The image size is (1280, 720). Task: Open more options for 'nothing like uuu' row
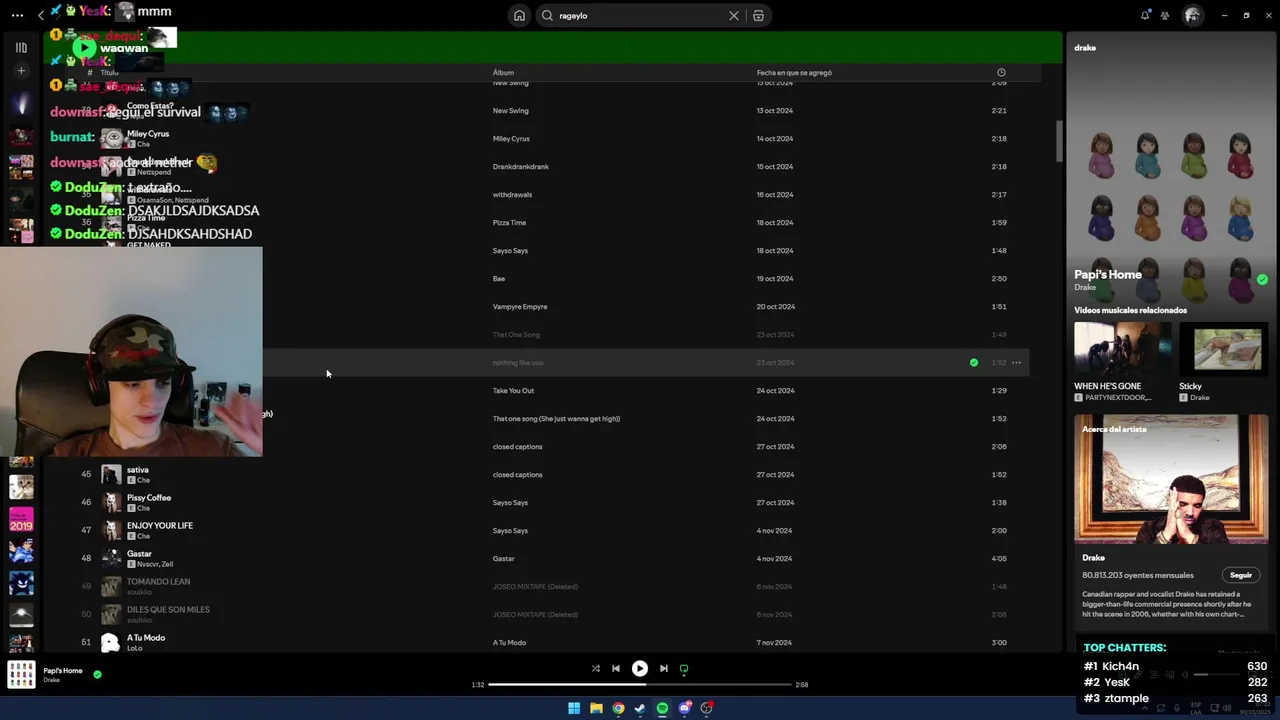click(x=1016, y=363)
